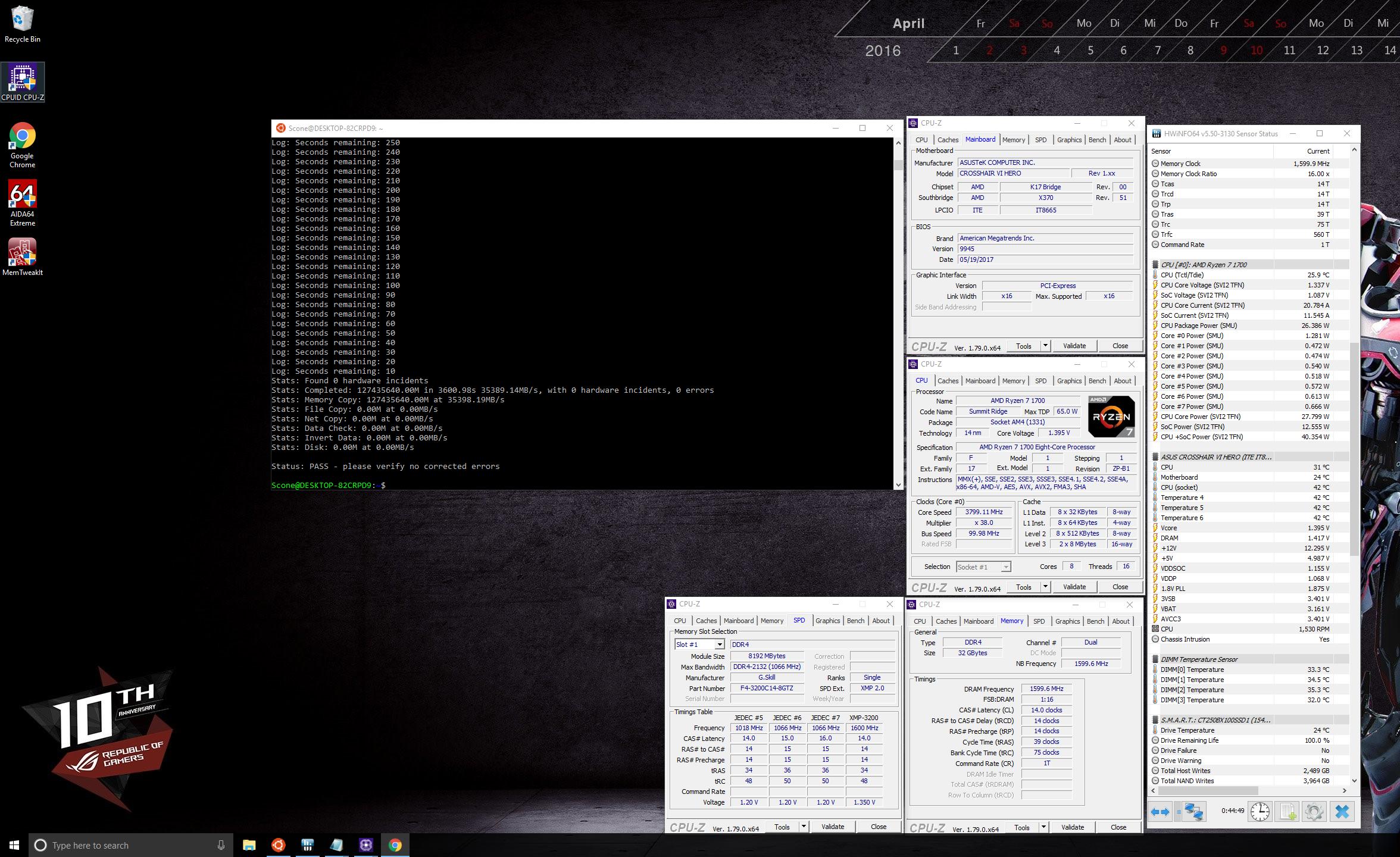This screenshot has width=1400, height=857.
Task: Click the F4-3200C14-8GTZ part number field
Action: (x=767, y=689)
